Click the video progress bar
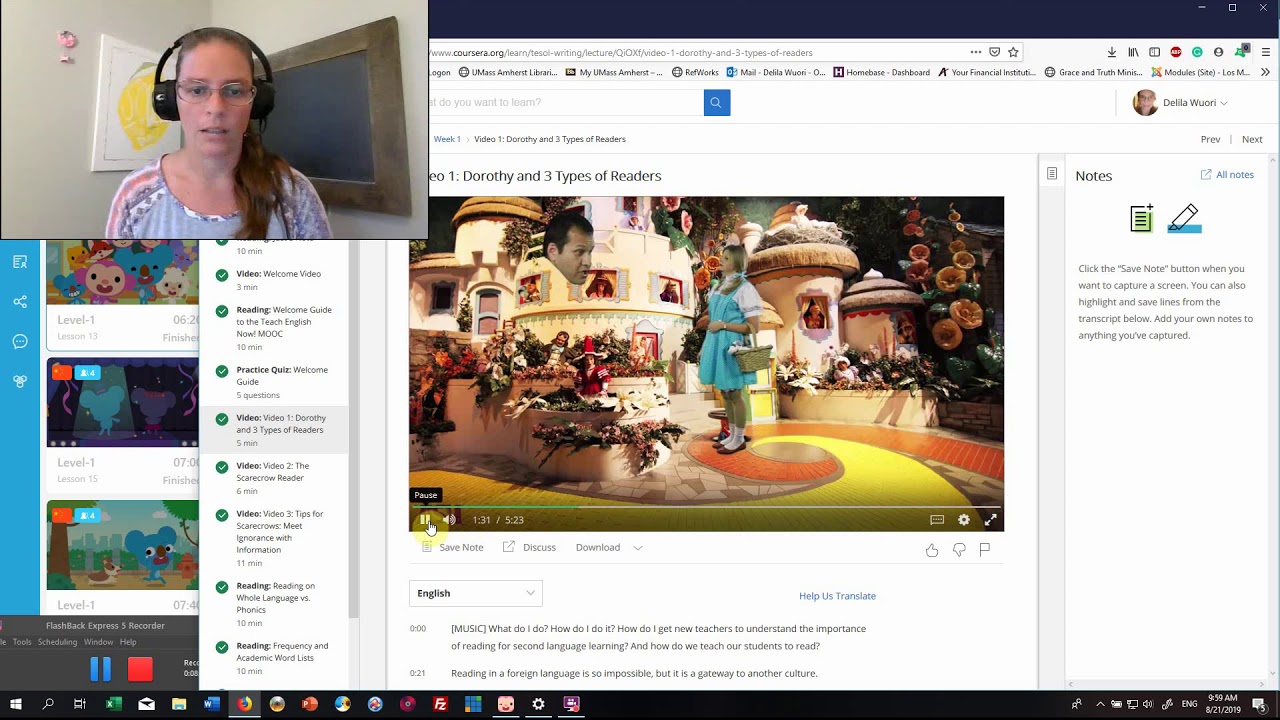Image resolution: width=1280 pixels, height=720 pixels. point(706,507)
